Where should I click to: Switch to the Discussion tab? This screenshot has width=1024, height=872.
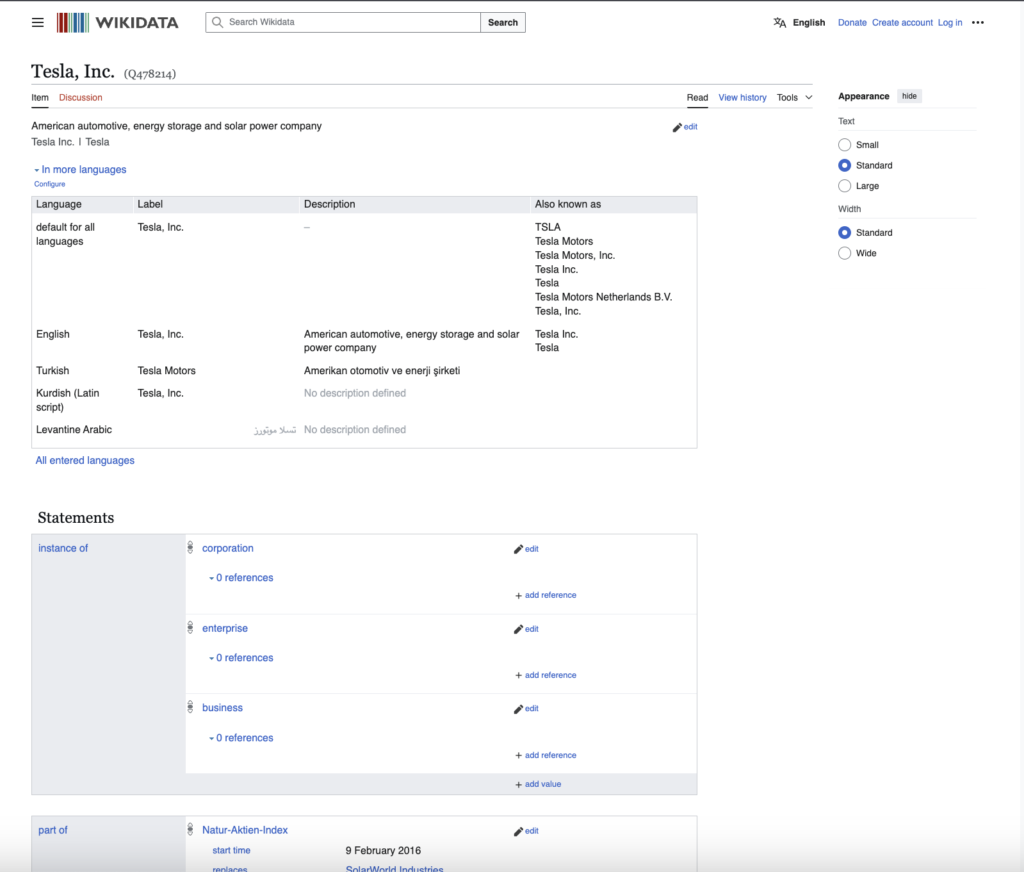pos(80,97)
